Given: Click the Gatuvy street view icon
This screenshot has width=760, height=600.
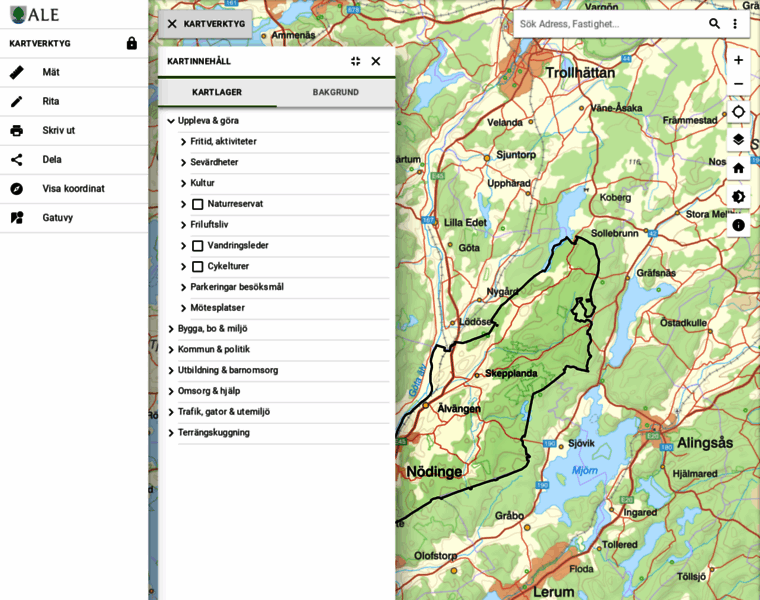Looking at the screenshot, I should pos(17,218).
